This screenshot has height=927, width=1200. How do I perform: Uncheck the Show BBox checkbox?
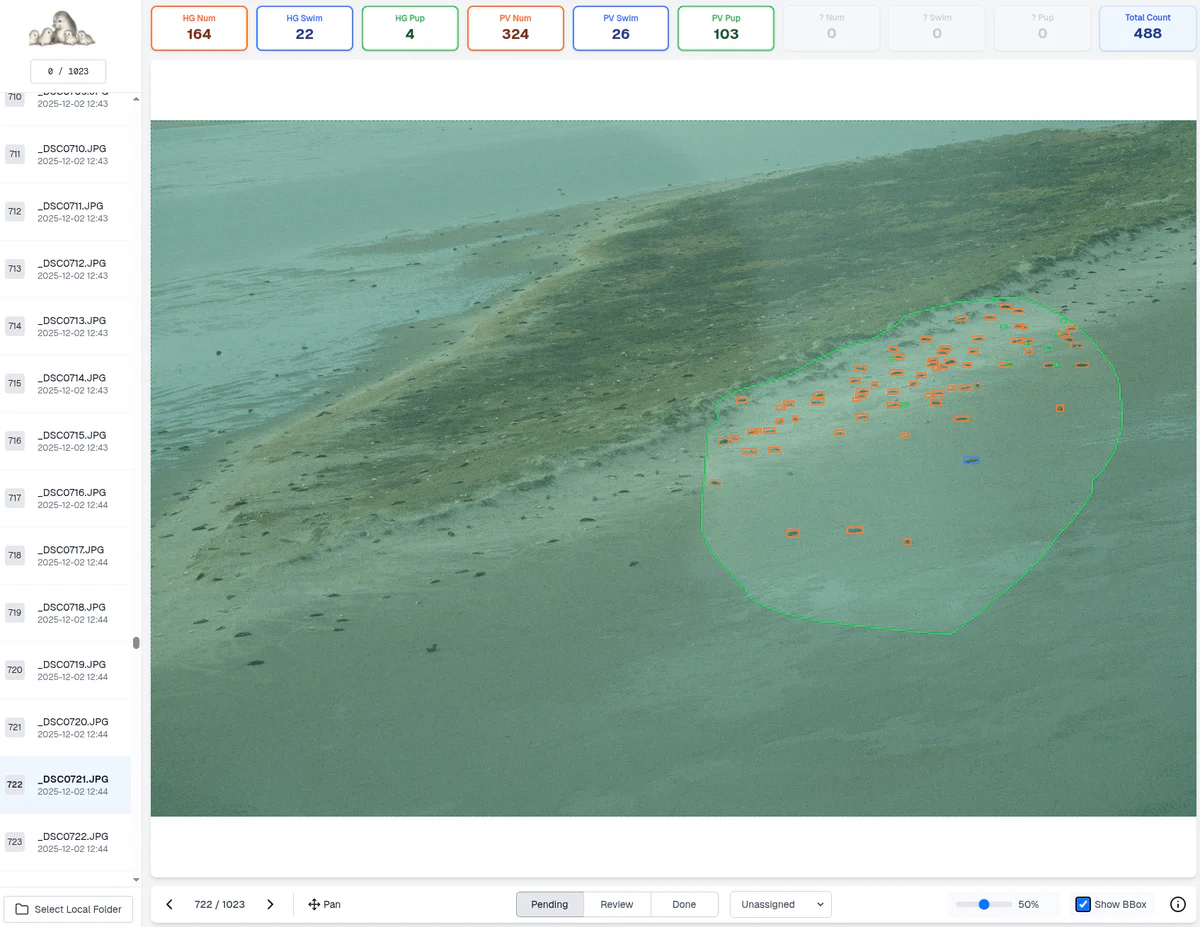coord(1082,904)
